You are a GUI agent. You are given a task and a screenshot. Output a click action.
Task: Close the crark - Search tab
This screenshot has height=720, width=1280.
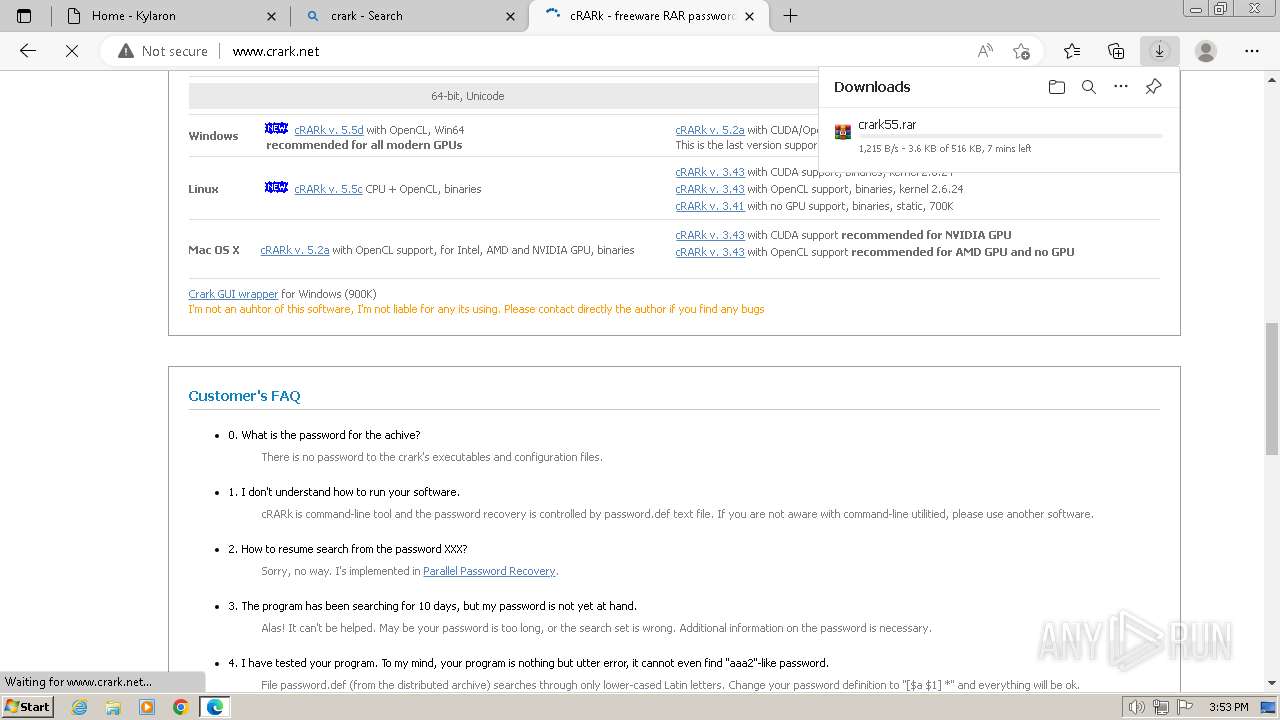511,16
